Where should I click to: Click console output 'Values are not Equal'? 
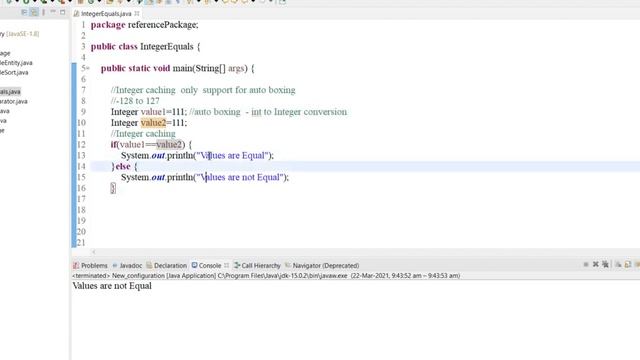tap(112, 286)
